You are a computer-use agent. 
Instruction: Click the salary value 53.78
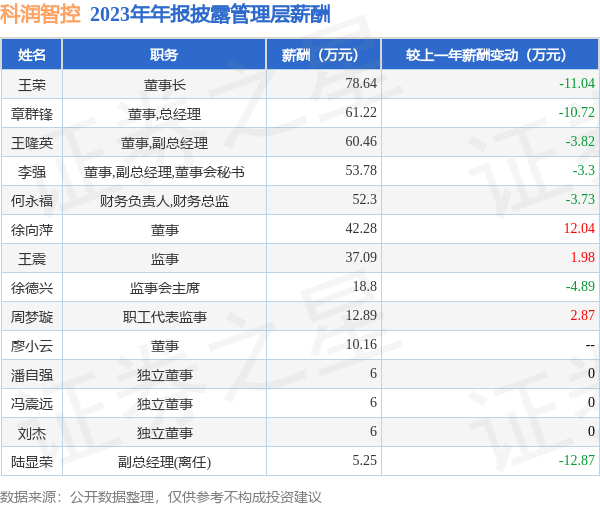(x=361, y=171)
